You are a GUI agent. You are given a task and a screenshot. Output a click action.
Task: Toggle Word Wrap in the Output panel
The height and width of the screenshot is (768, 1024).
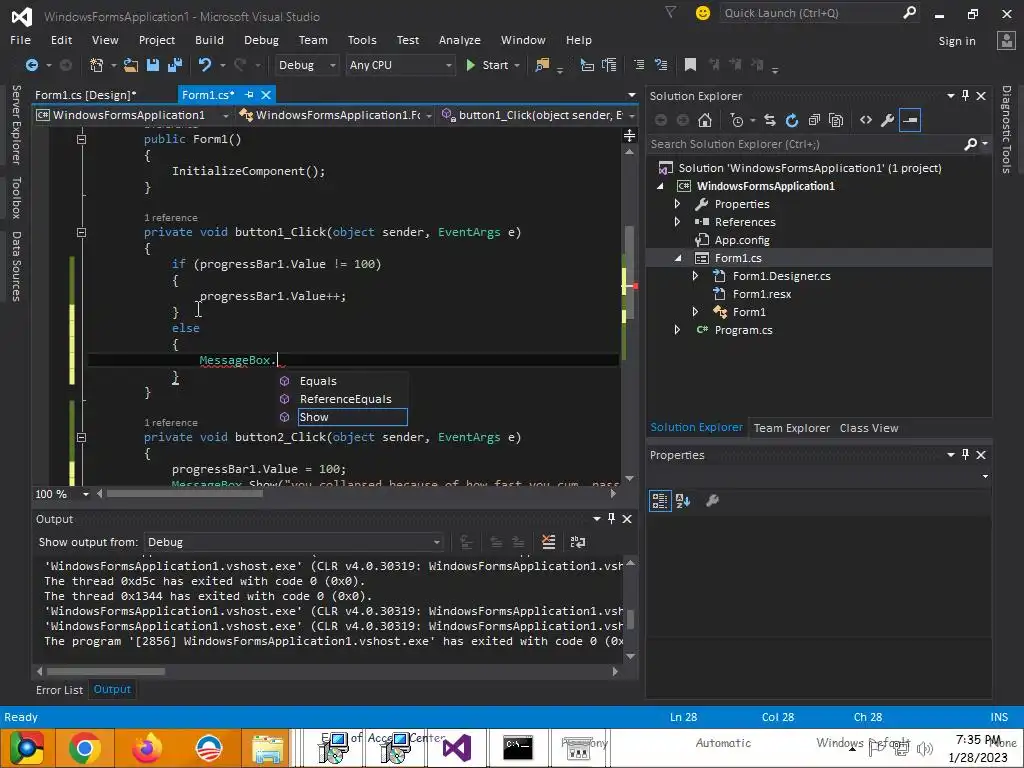(578, 541)
